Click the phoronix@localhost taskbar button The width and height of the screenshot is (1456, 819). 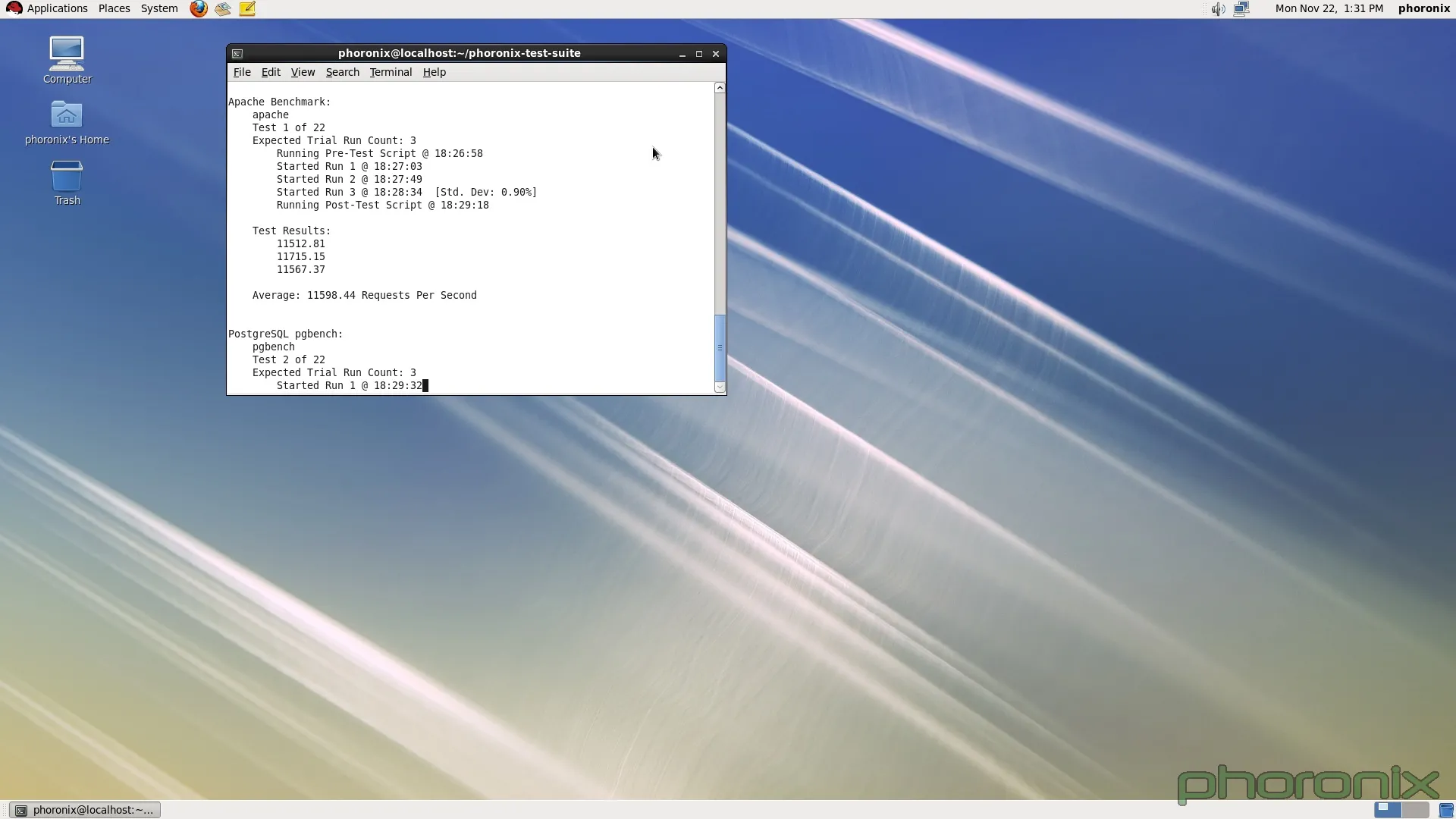pyautogui.click(x=85, y=810)
